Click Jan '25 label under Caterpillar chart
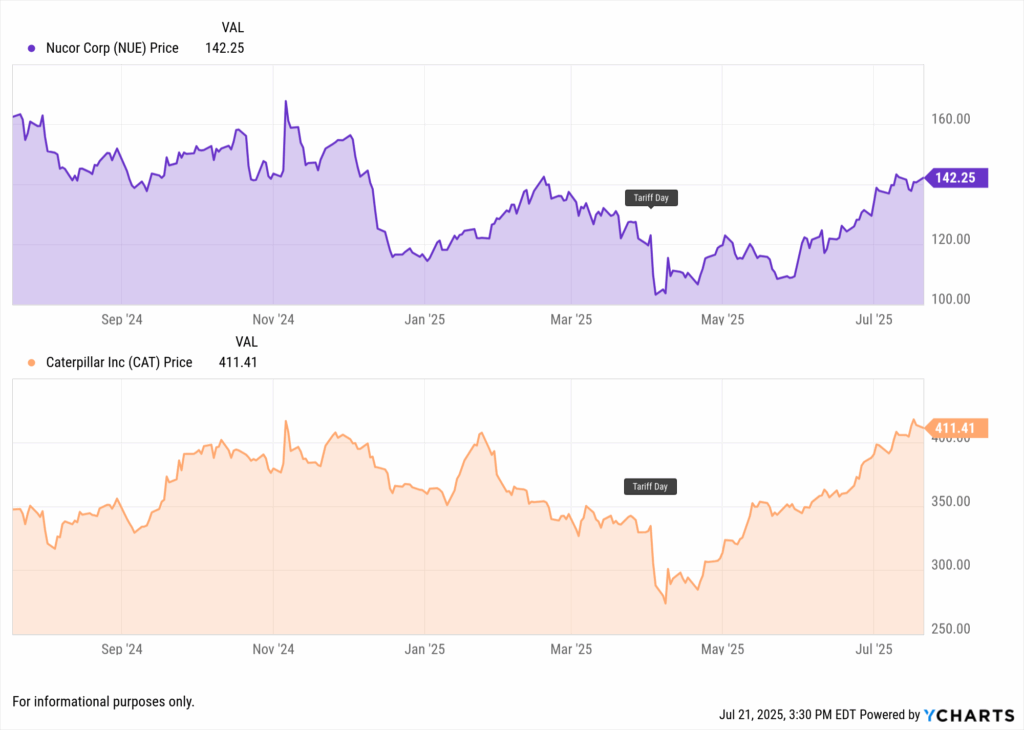 pyautogui.click(x=424, y=649)
